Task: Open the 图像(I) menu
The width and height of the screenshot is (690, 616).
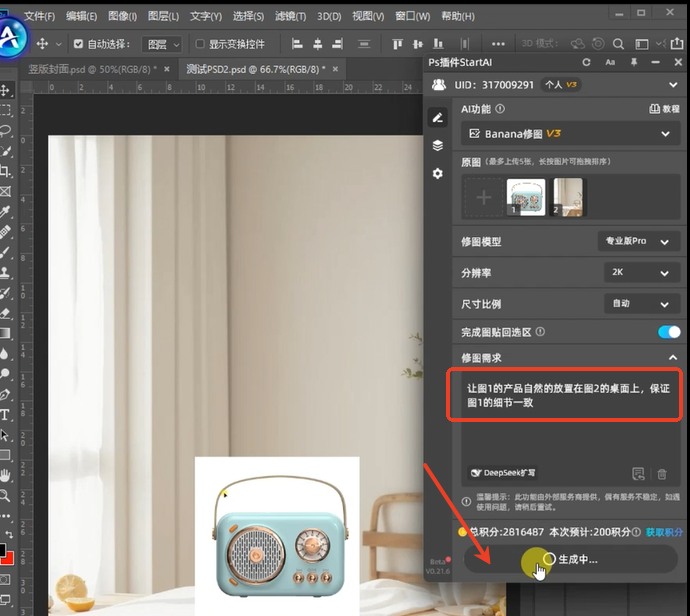Action: pyautogui.click(x=122, y=16)
